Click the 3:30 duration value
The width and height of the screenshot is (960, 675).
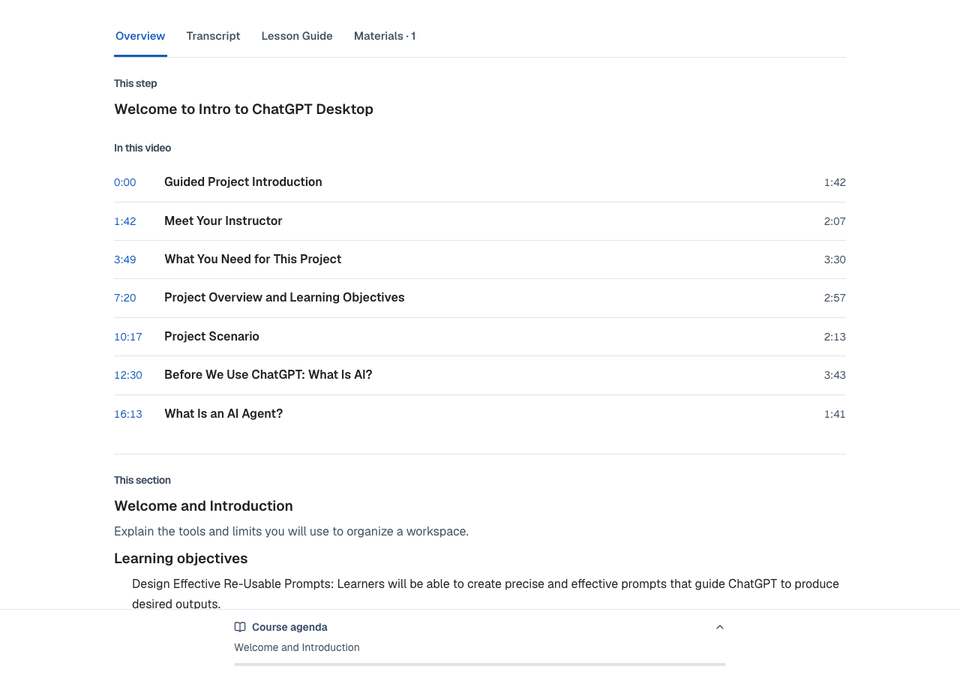tap(834, 260)
